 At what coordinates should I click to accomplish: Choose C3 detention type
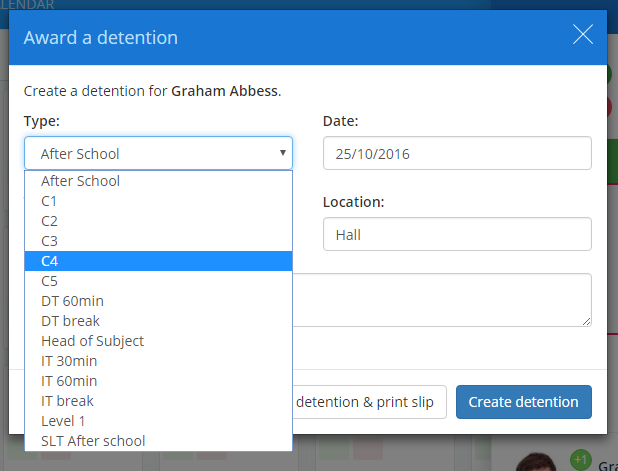click(158, 241)
